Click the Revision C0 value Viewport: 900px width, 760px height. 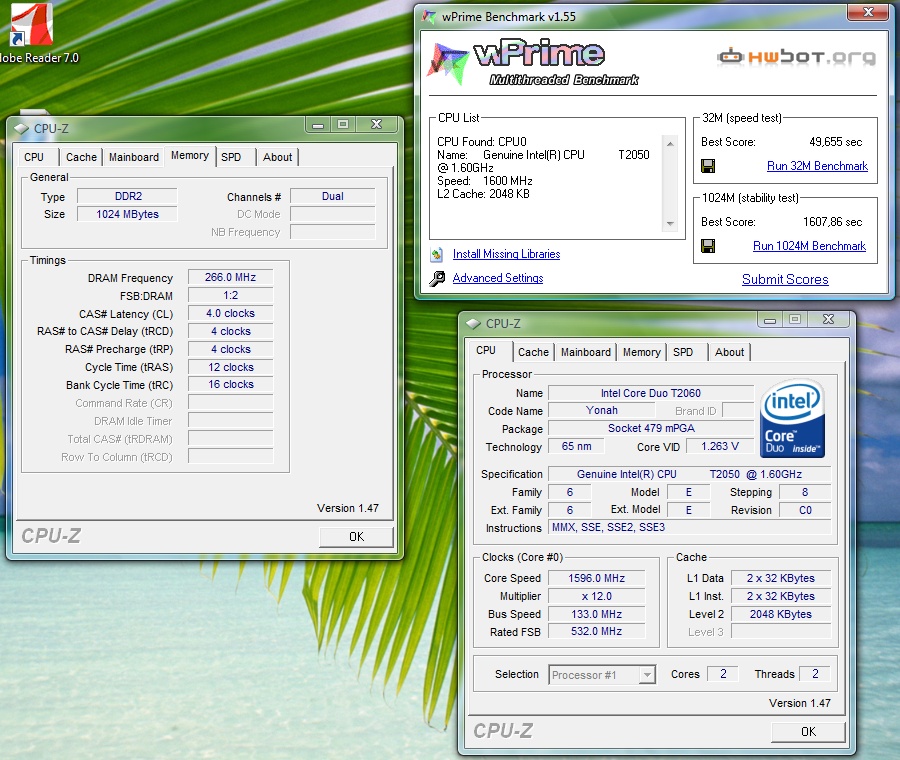point(805,510)
